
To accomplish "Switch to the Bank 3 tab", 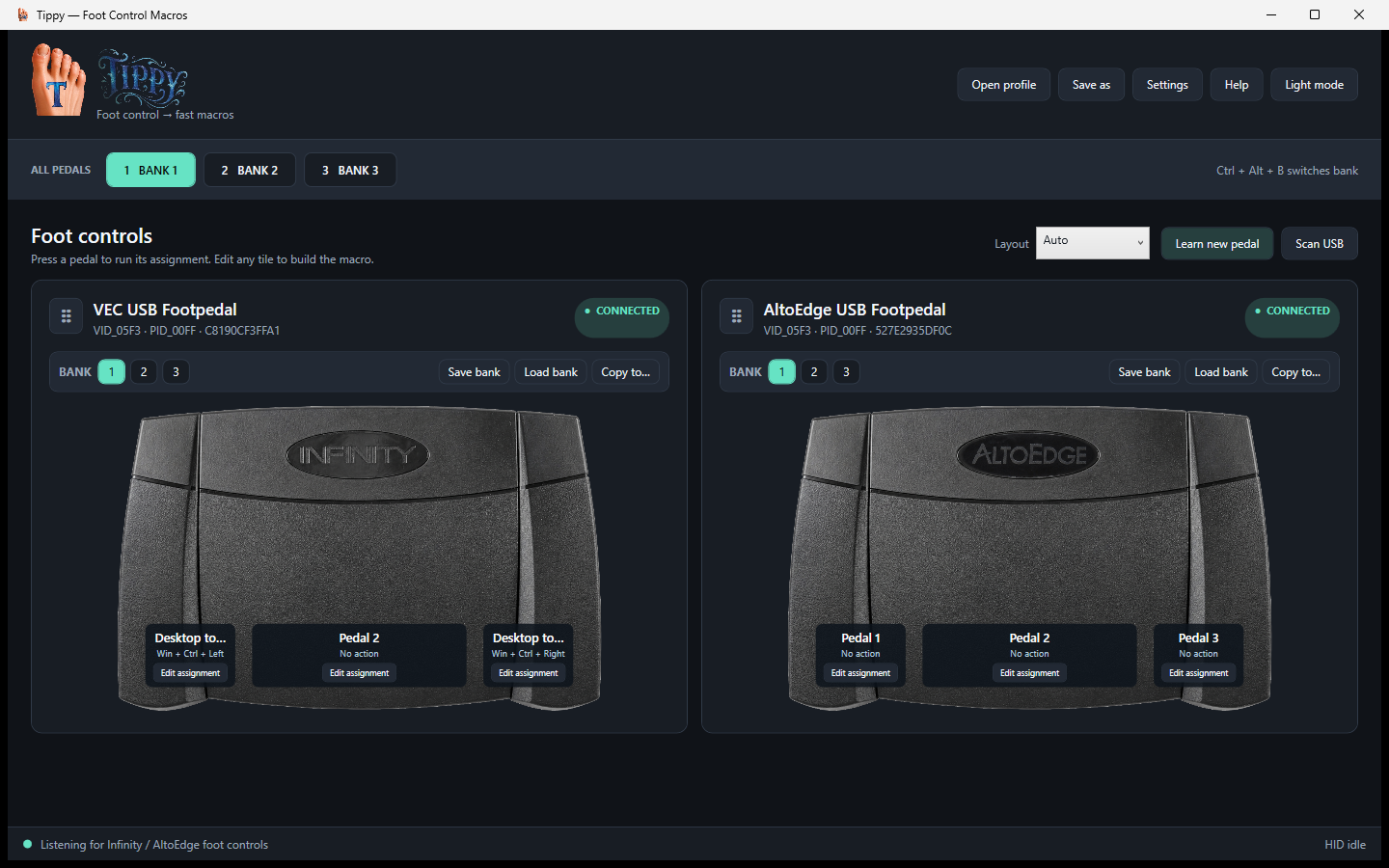I will tap(350, 170).
